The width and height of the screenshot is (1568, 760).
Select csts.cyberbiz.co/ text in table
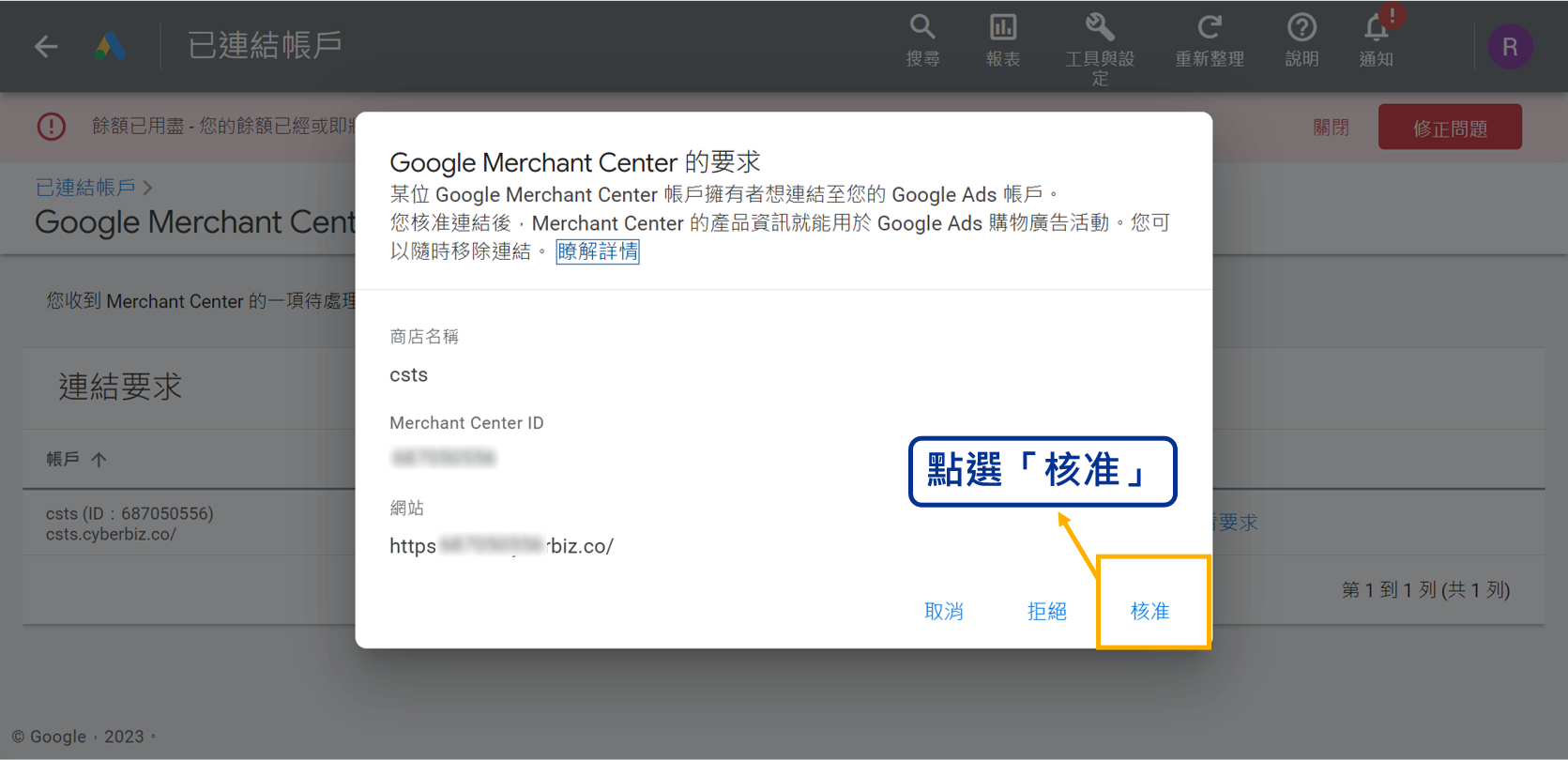point(111,534)
